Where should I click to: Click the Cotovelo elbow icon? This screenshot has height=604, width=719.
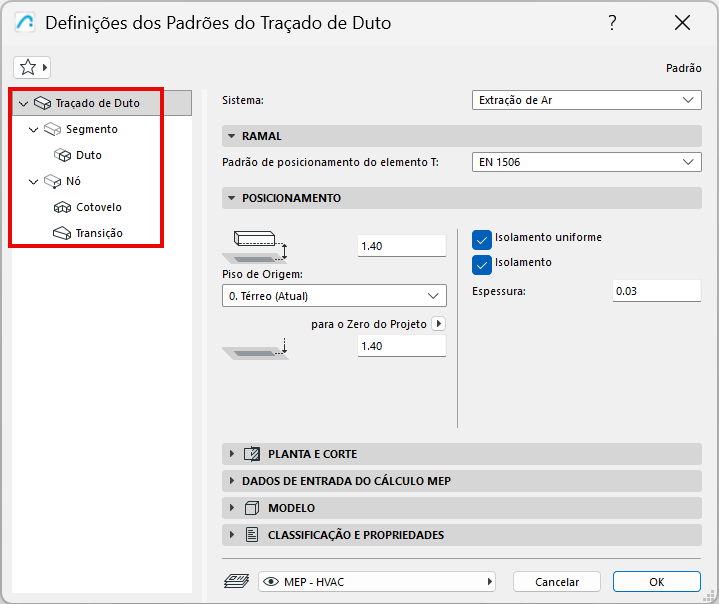point(62,207)
